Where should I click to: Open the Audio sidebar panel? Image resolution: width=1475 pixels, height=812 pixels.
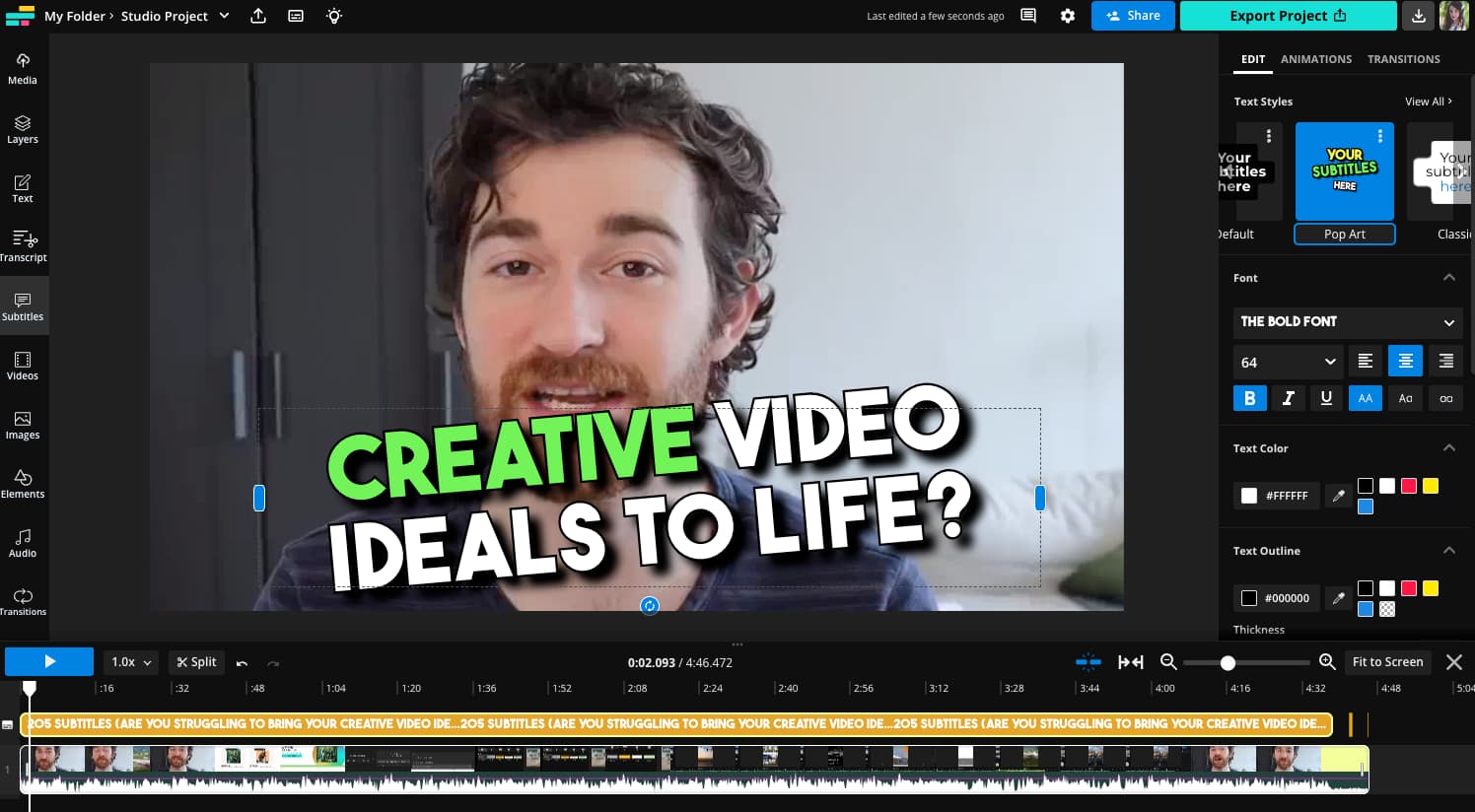click(23, 542)
